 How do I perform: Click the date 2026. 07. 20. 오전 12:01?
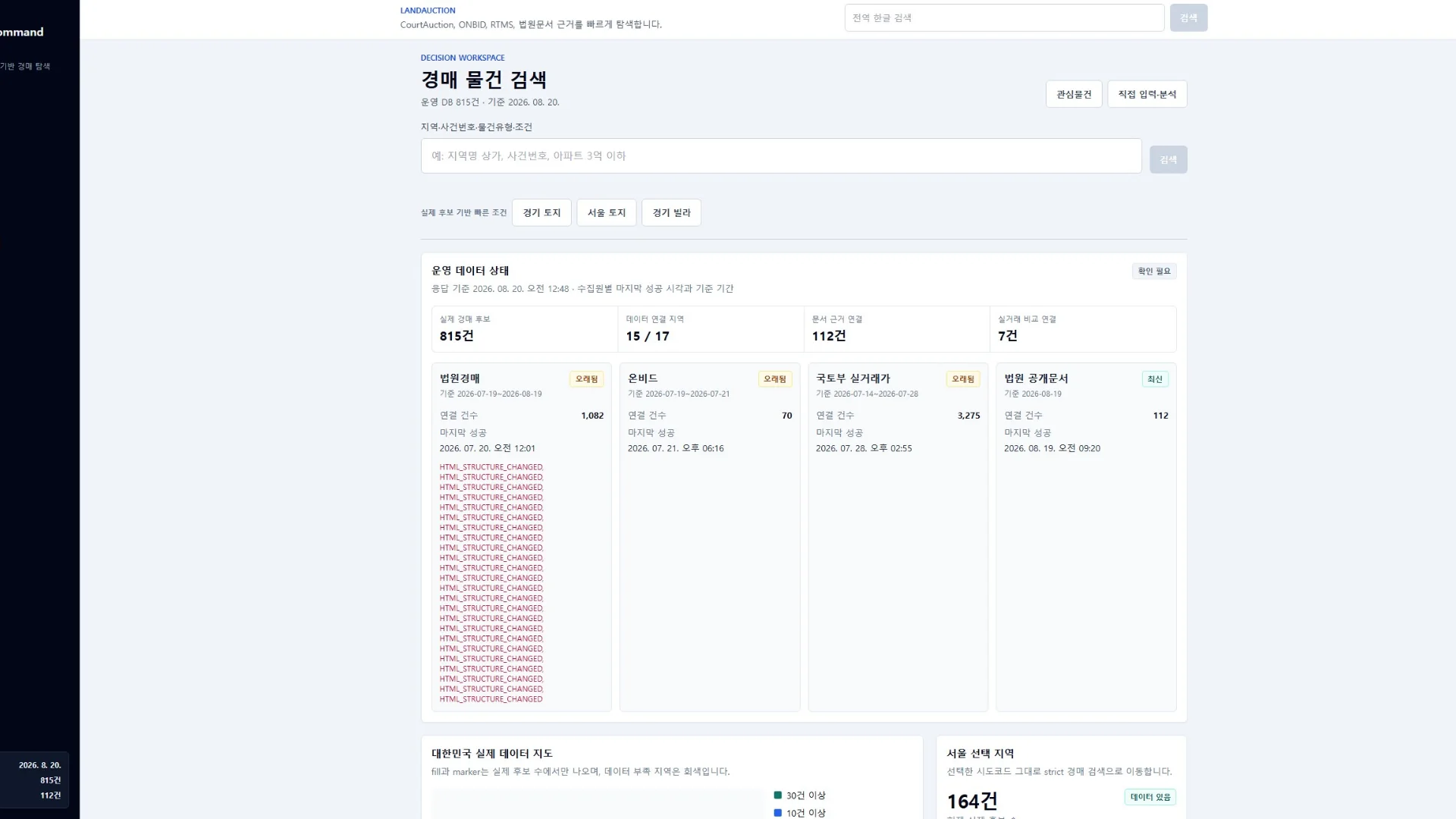487,448
